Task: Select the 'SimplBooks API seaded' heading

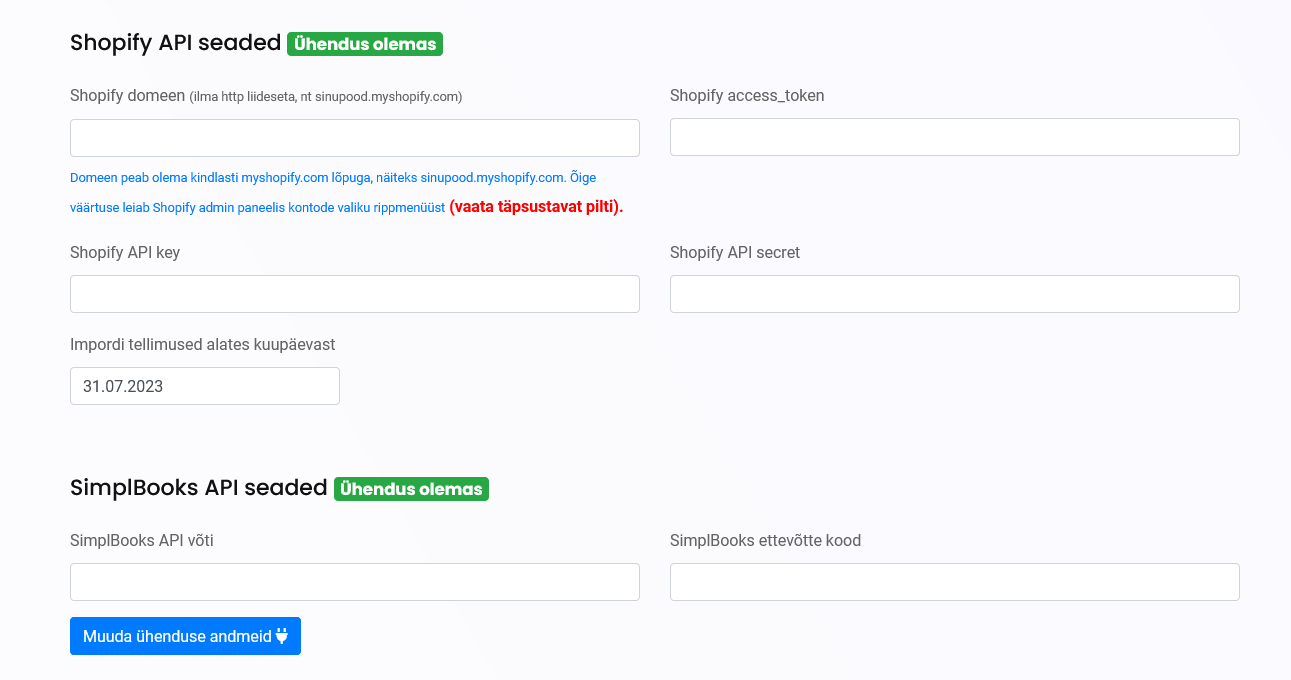Action: (198, 488)
